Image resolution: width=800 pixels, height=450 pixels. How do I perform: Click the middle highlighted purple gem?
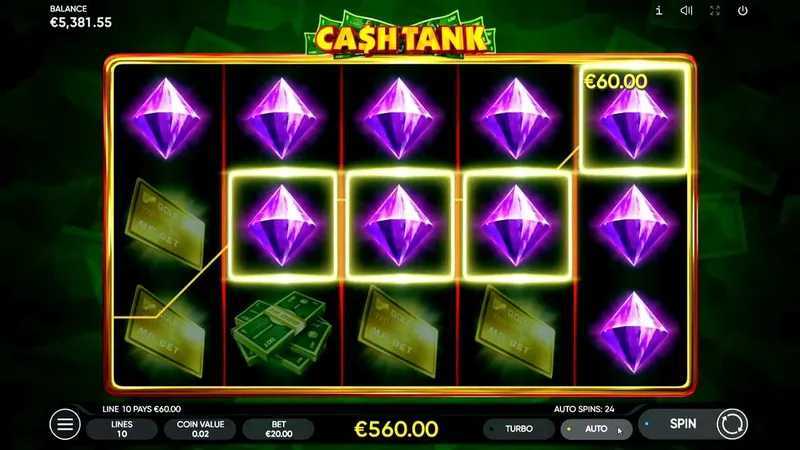[400, 226]
